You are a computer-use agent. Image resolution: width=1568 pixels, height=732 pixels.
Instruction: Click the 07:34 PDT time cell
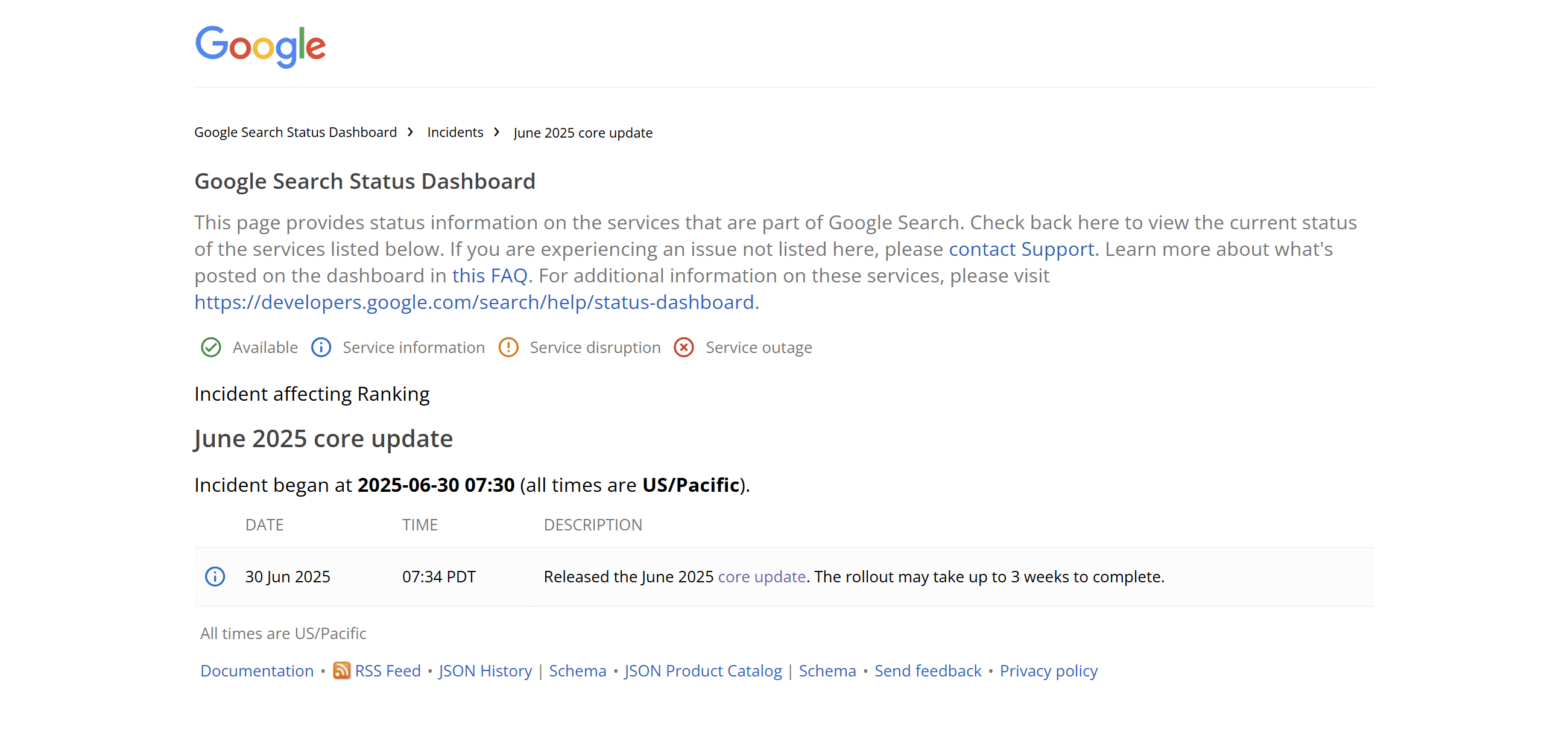tap(439, 576)
